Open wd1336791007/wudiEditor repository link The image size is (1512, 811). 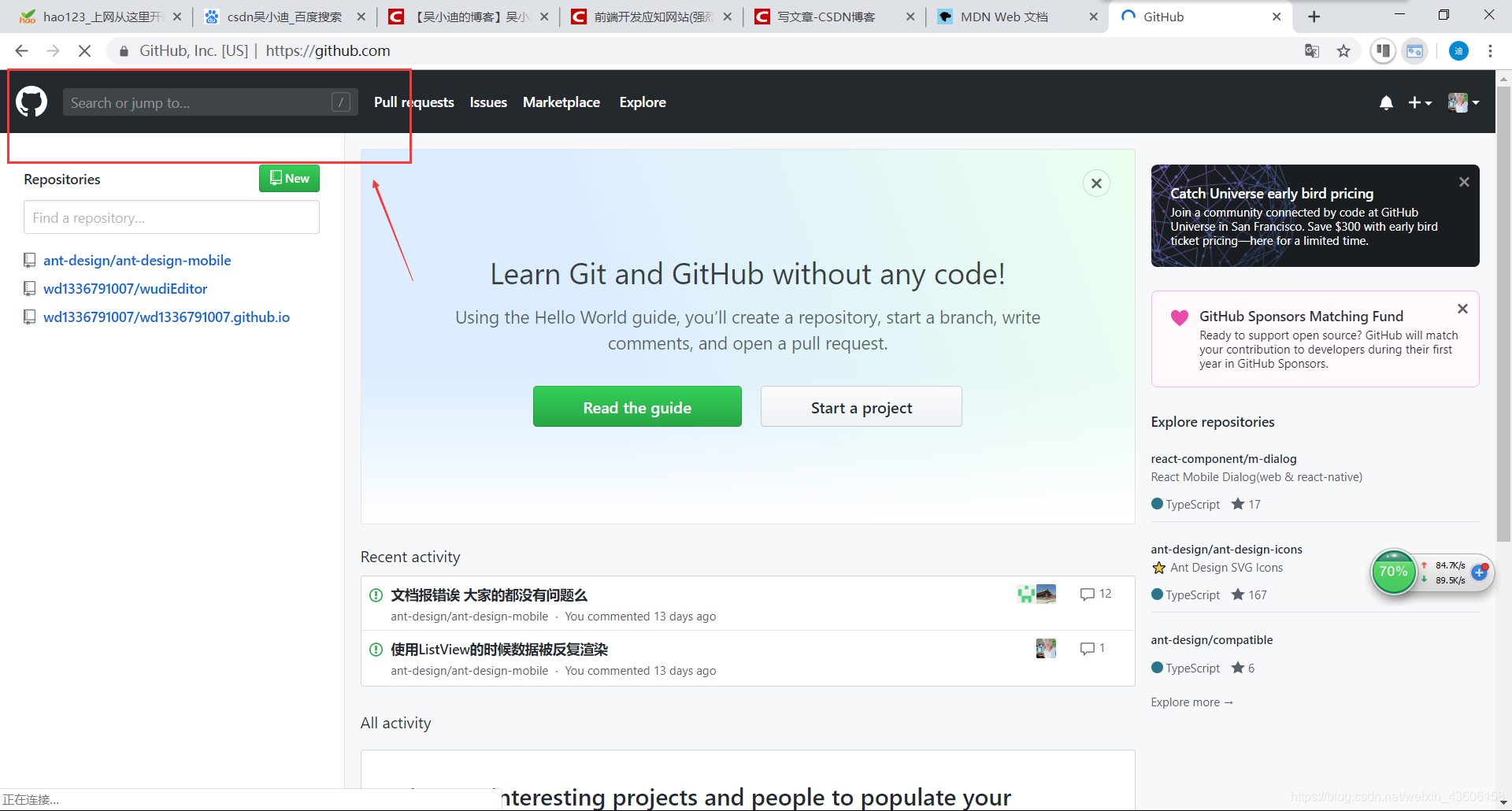(x=125, y=289)
